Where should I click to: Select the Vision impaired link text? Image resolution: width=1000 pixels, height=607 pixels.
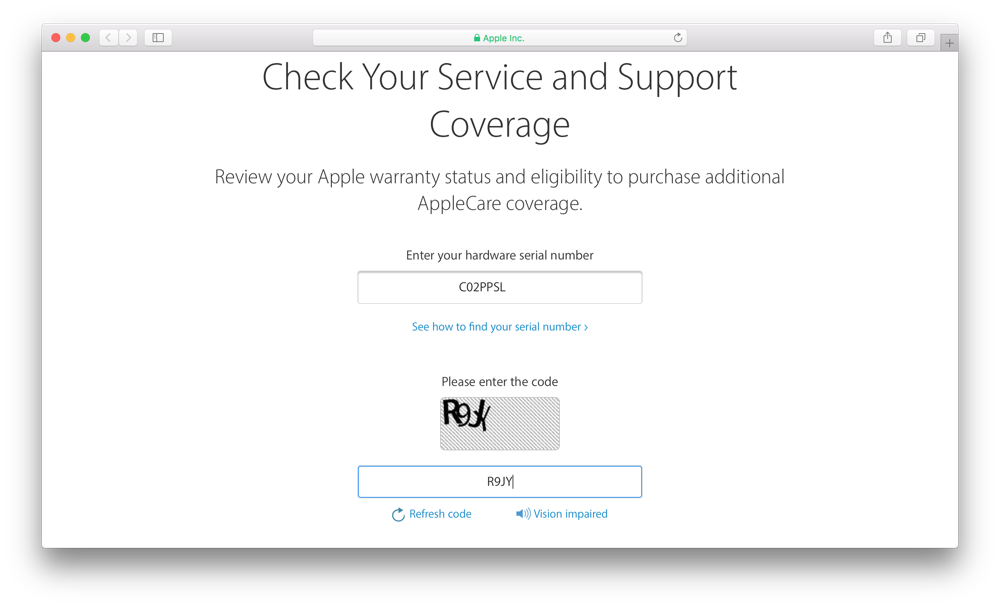point(570,514)
